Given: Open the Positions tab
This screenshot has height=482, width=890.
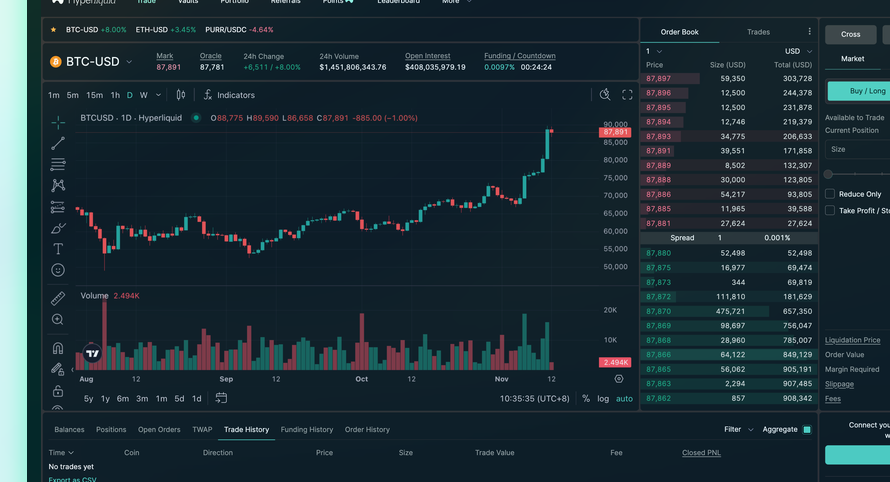Looking at the screenshot, I should coord(111,429).
